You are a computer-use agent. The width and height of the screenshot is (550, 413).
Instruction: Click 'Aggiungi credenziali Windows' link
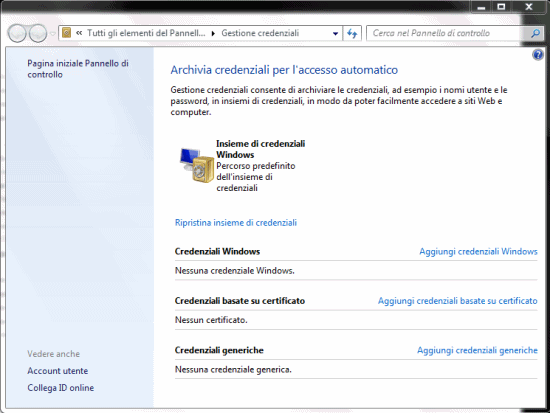click(x=478, y=251)
